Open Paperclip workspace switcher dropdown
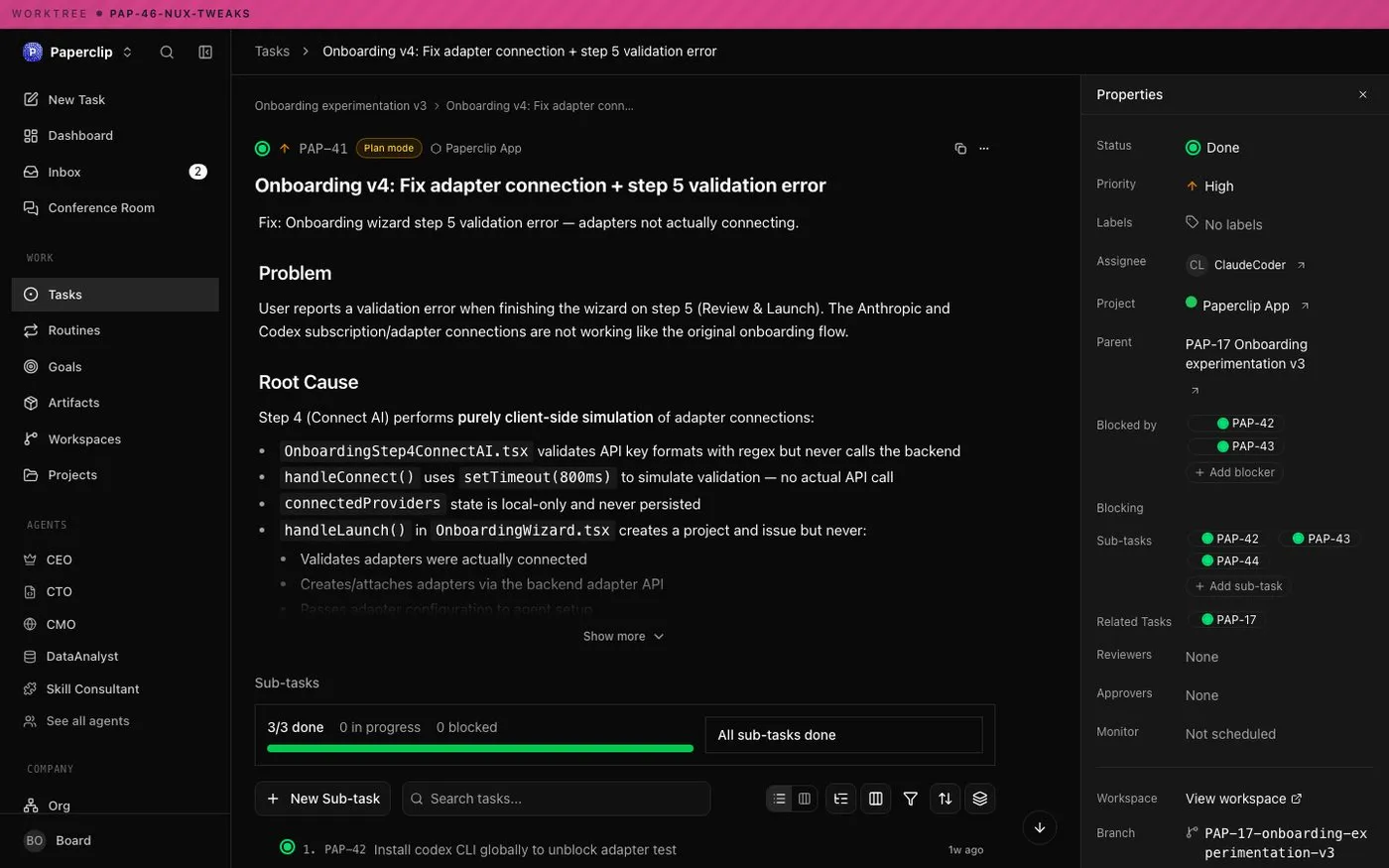1389x868 pixels. point(78,53)
